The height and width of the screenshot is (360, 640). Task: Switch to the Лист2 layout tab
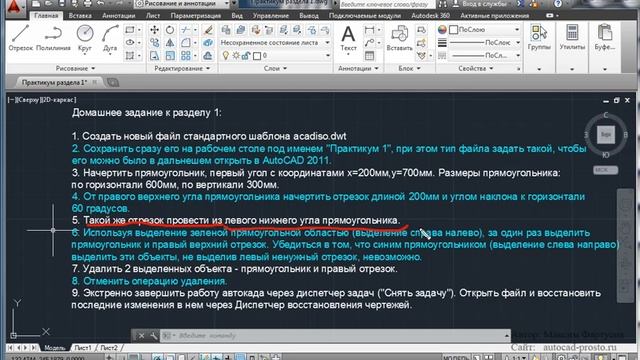click(109, 348)
